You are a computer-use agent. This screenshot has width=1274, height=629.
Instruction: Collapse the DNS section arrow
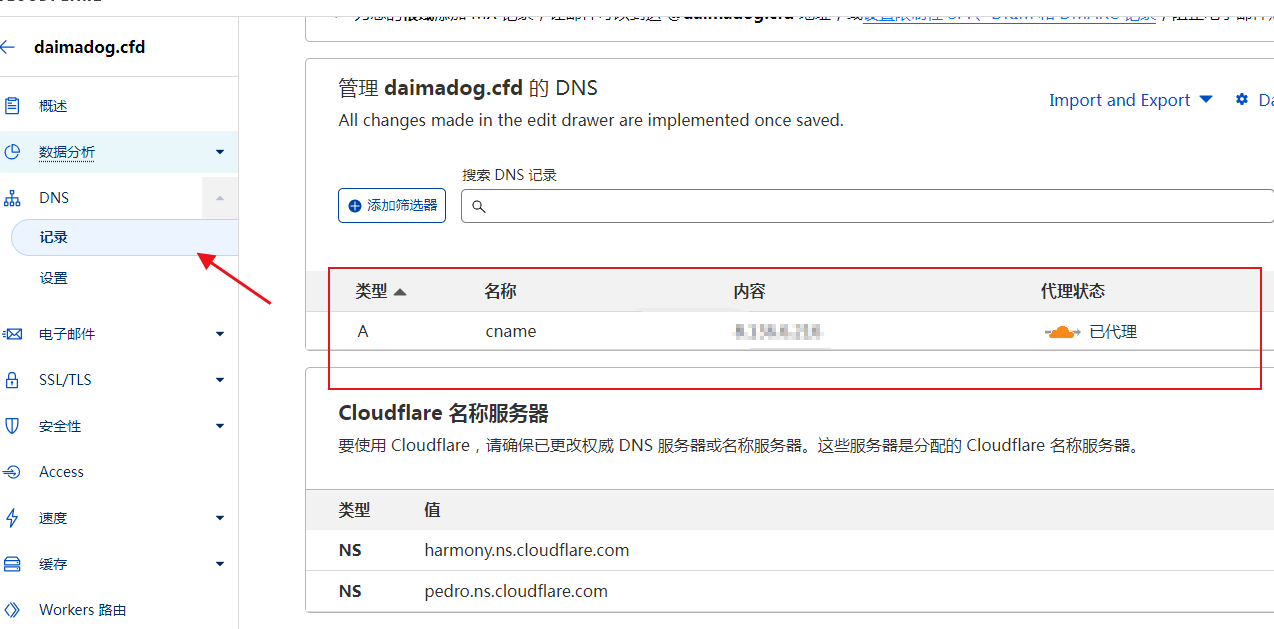pos(220,198)
